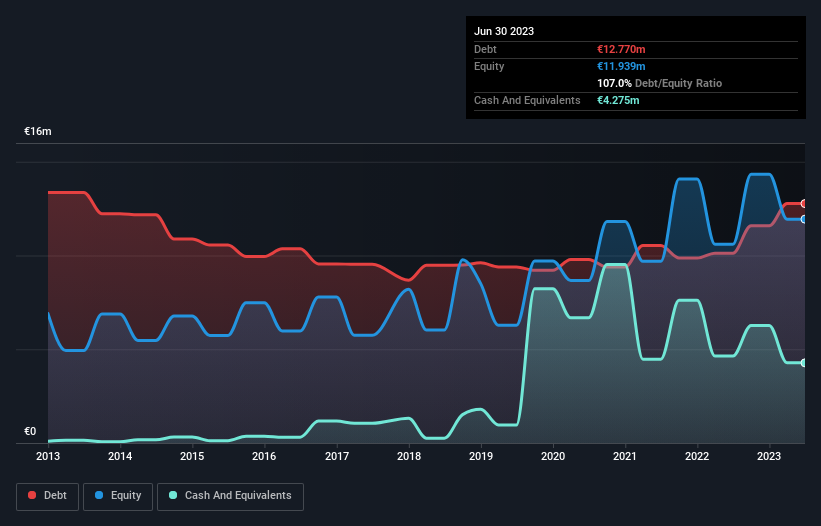
Task: Click the €0 y-axis label
Action: [x=30, y=431]
